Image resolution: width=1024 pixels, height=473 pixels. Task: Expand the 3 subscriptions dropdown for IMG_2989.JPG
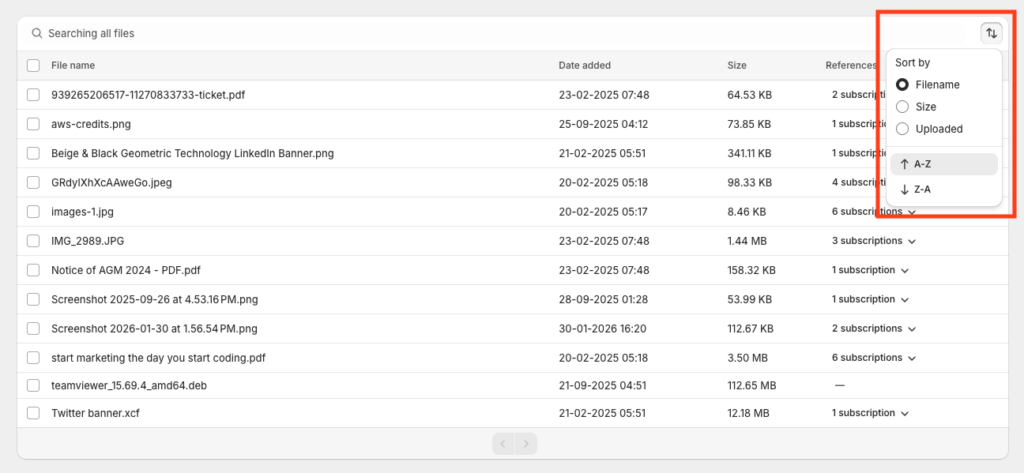pos(912,241)
